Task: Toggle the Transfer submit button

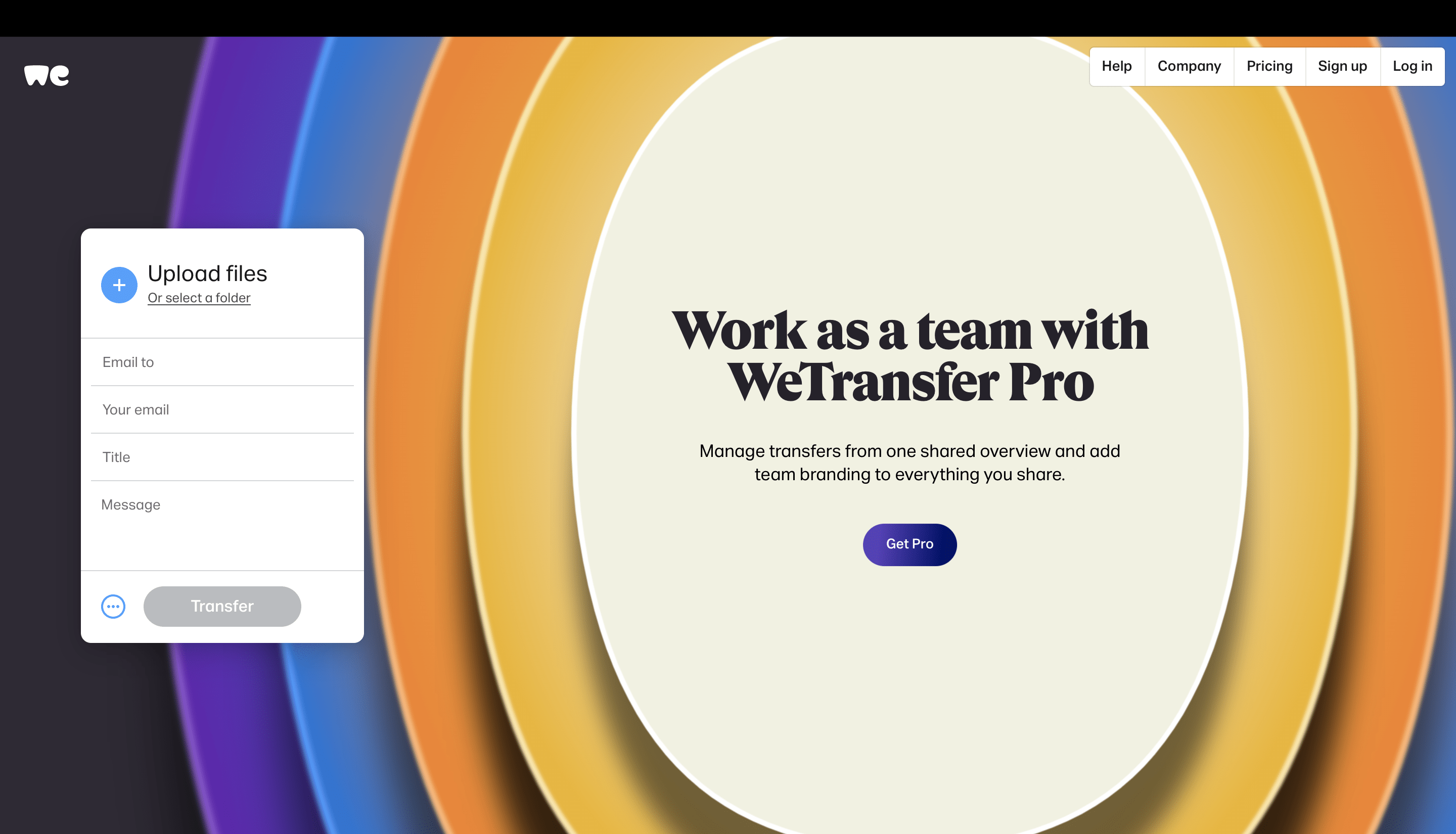Action: (222, 606)
